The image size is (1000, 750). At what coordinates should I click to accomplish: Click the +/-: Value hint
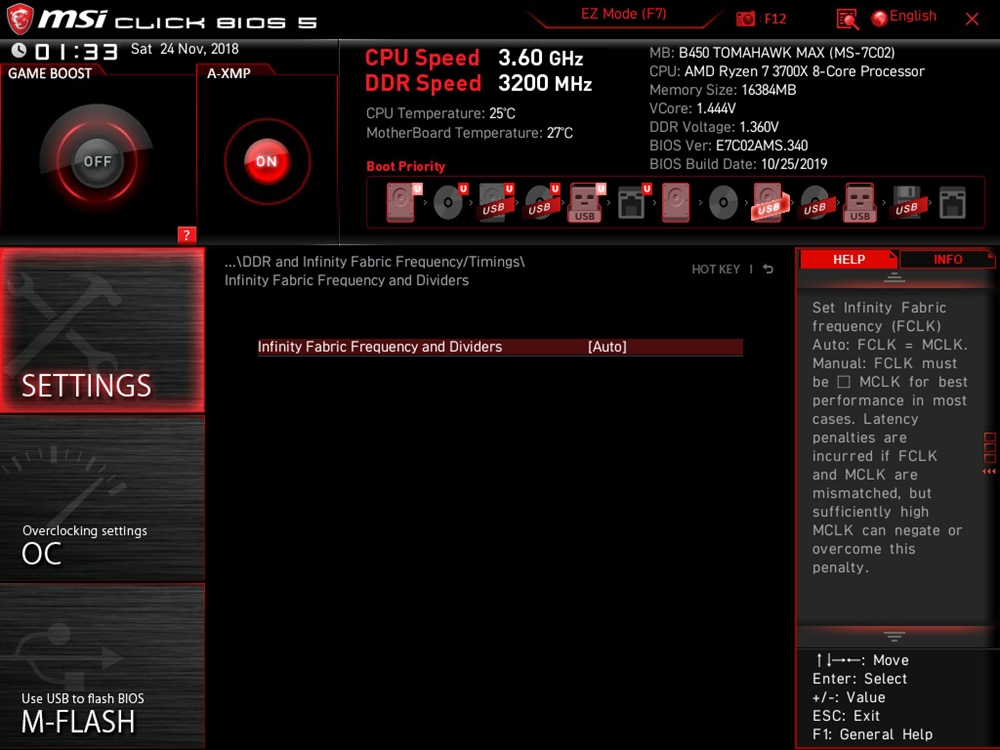coord(848,698)
